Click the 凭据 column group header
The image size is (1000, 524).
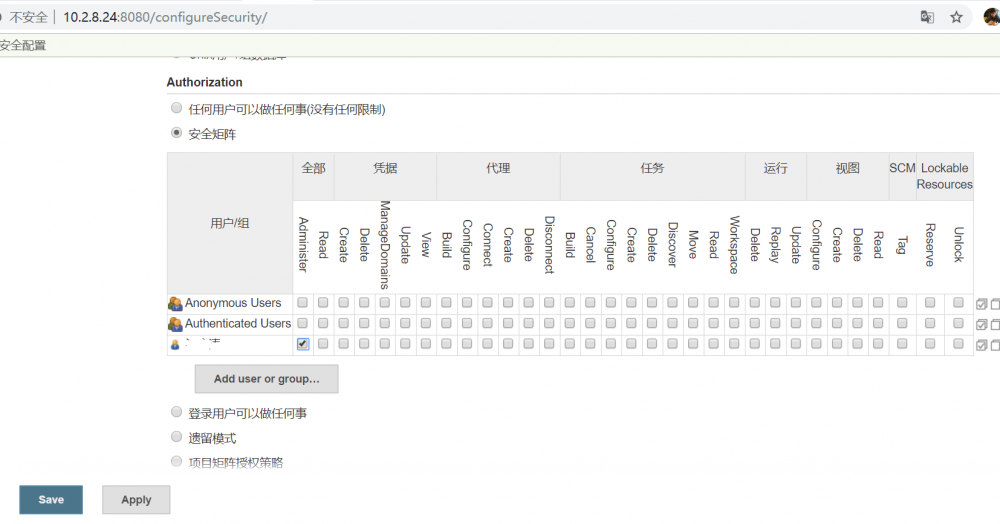pos(385,168)
